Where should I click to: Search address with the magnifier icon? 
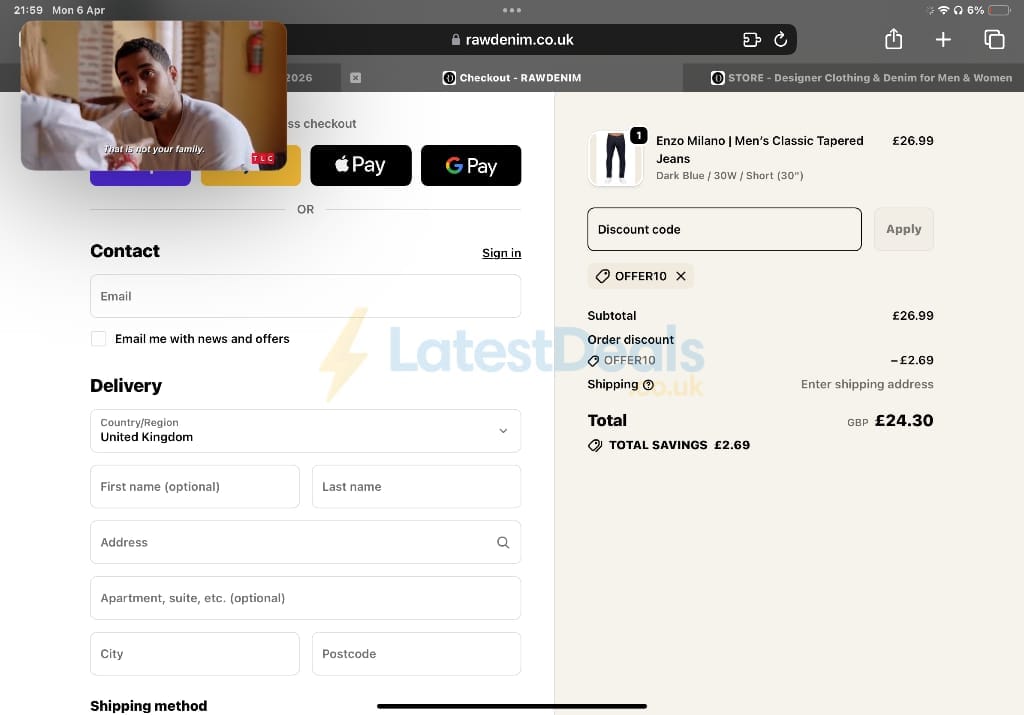(503, 542)
